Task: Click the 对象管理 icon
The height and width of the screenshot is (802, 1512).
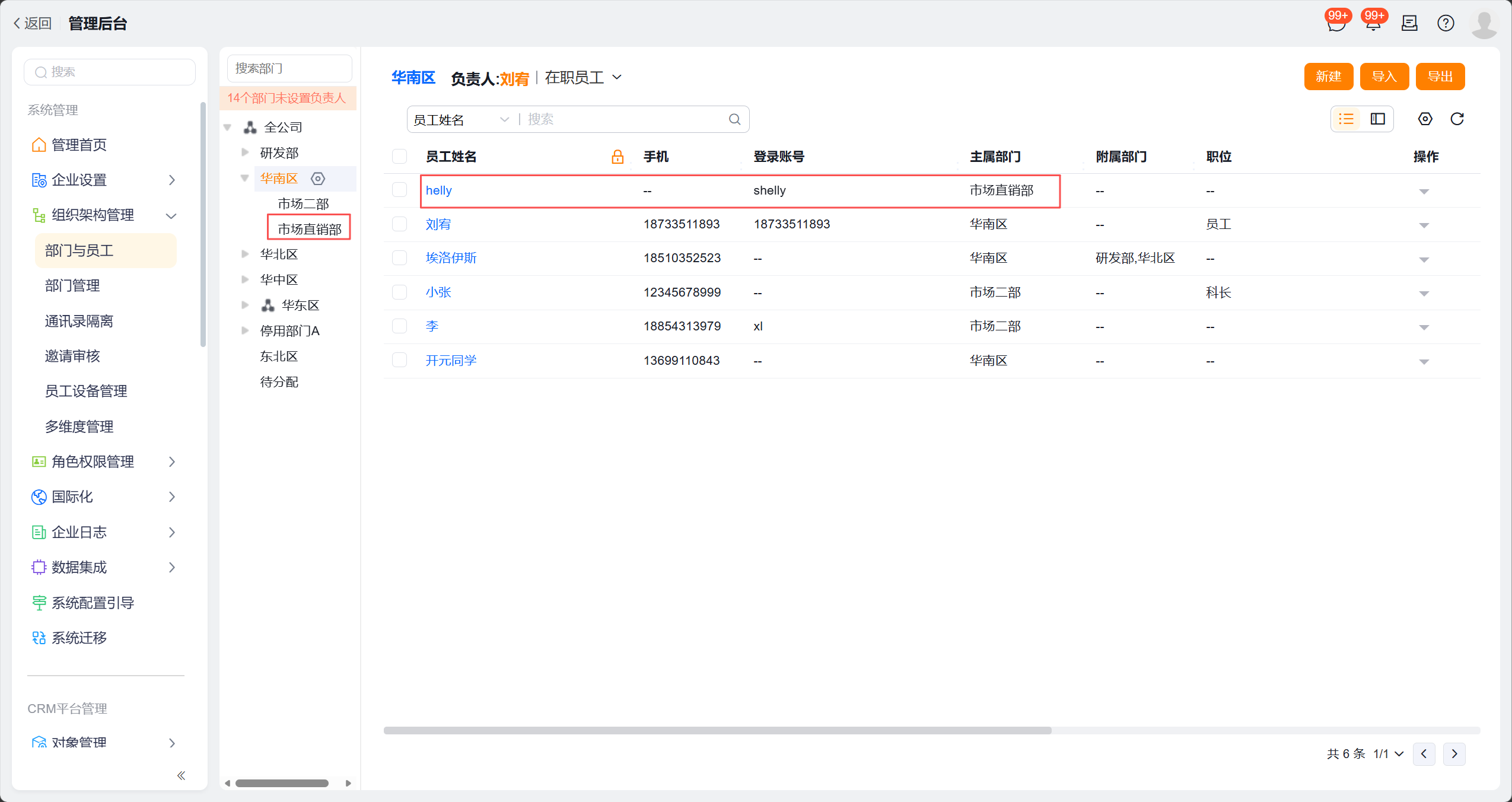Action: tap(39, 742)
